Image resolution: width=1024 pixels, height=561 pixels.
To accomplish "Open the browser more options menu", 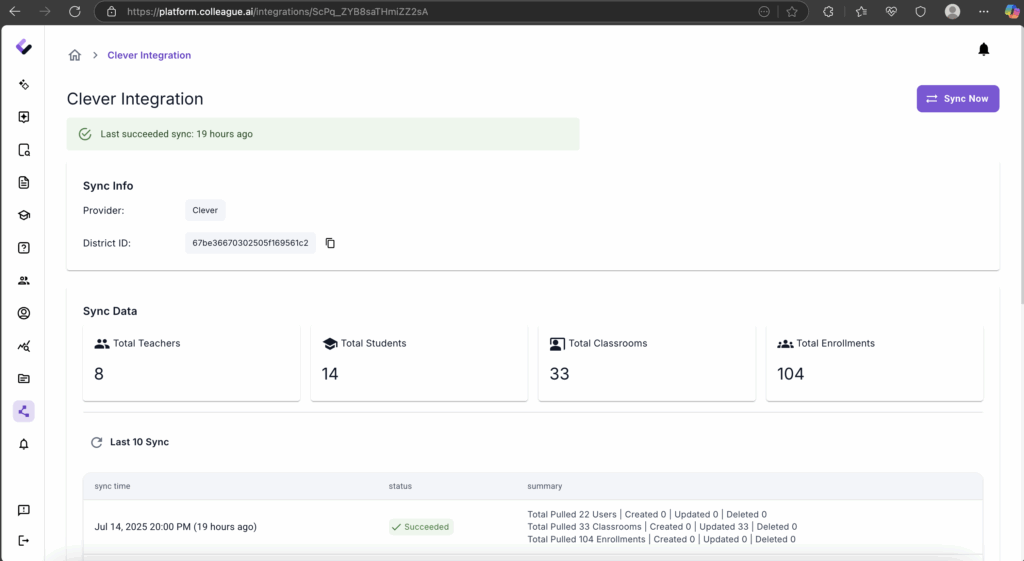I will [984, 11].
